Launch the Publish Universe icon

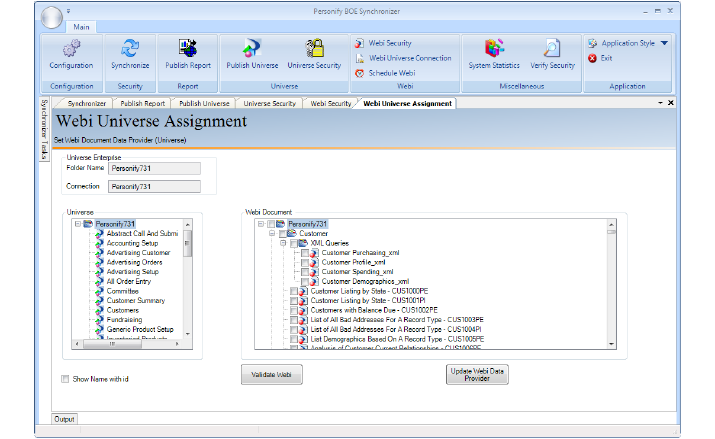[252, 50]
